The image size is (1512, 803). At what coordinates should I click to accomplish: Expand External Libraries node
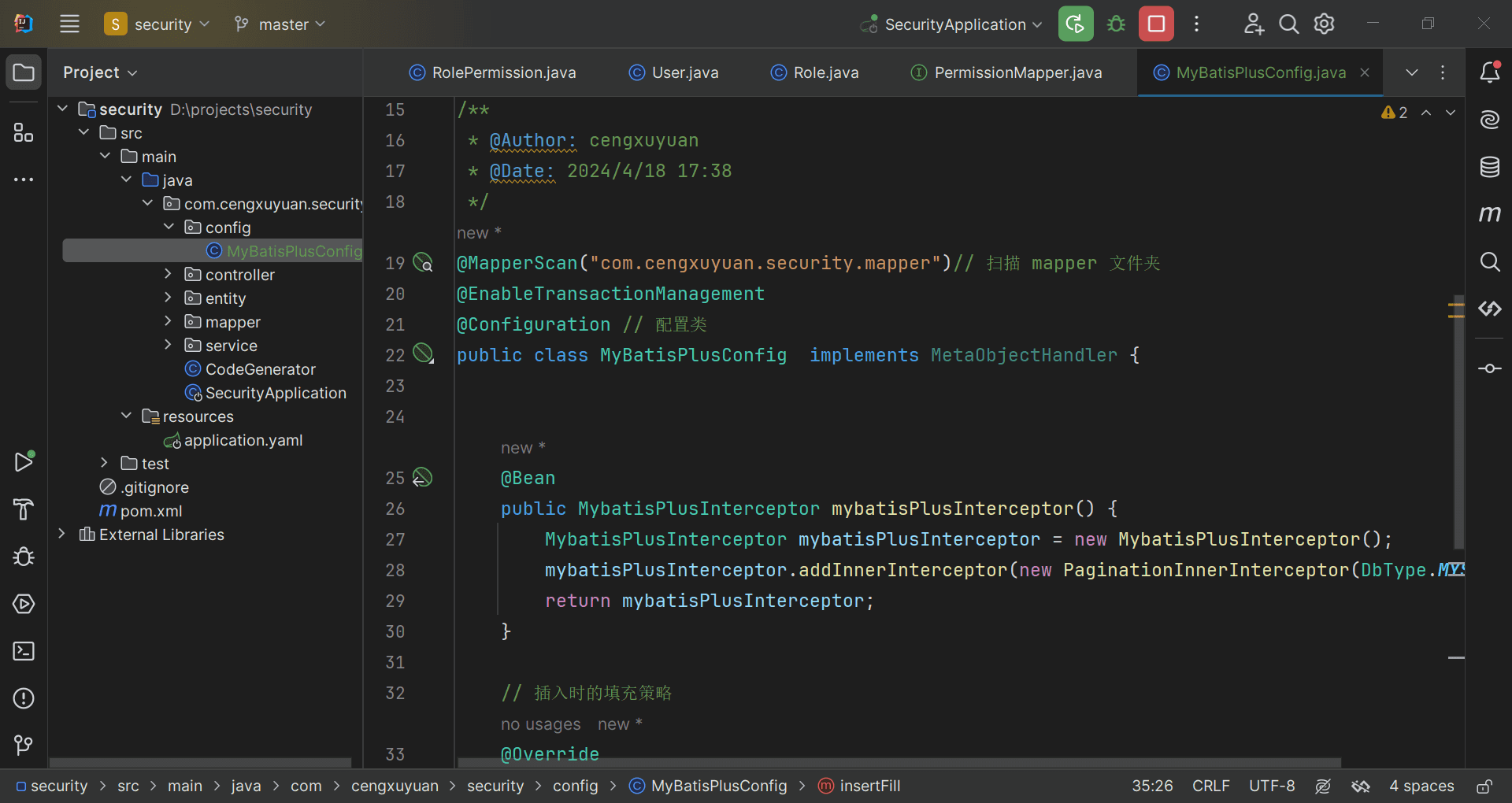coord(61,534)
